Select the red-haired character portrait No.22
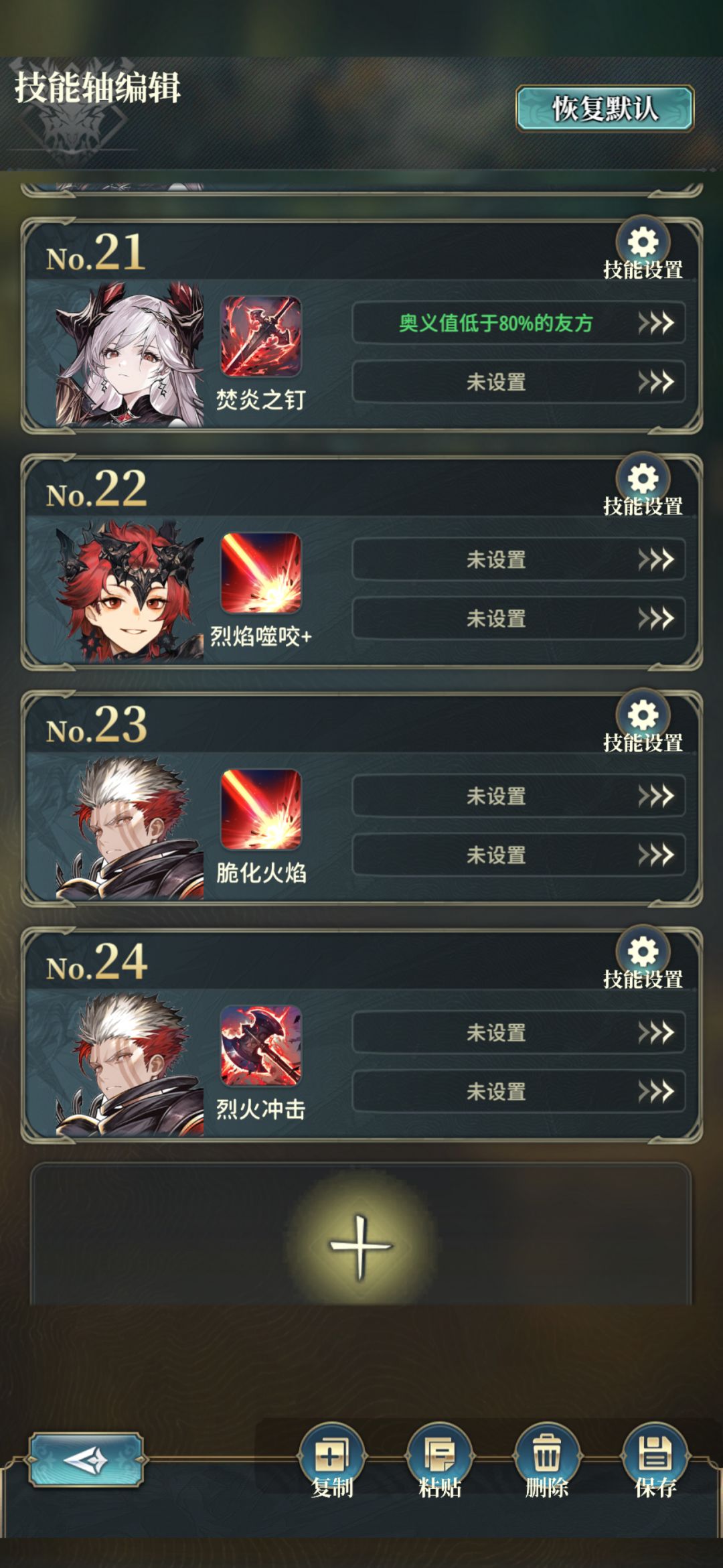The width and height of the screenshot is (723, 1568). point(130,590)
